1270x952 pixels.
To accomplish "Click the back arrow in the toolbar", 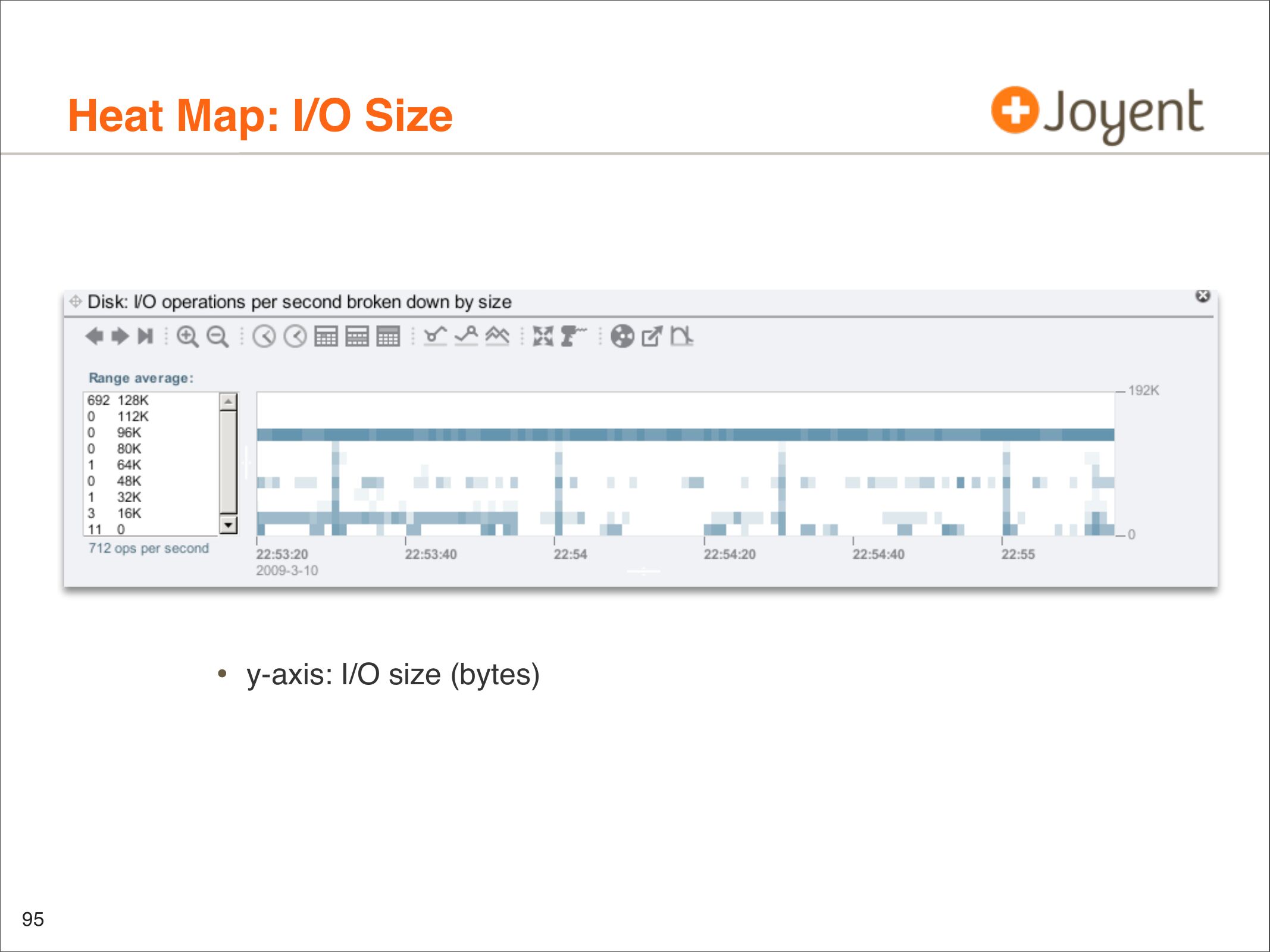I will pos(94,337).
